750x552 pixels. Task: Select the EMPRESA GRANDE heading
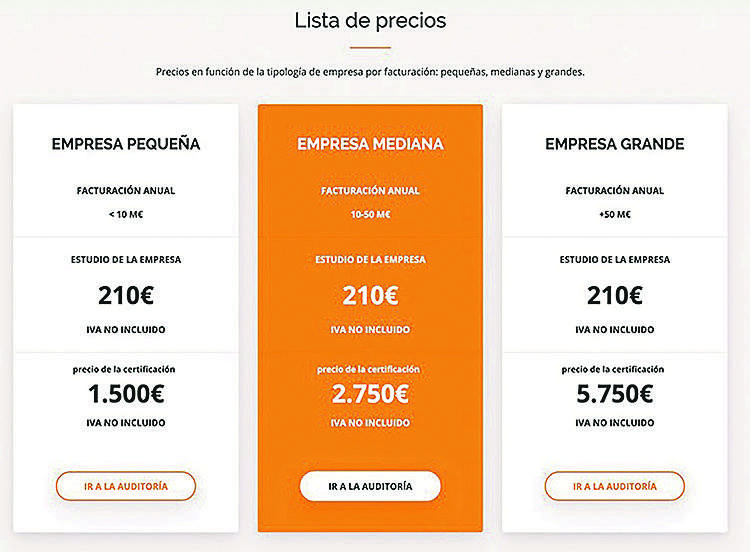click(615, 144)
